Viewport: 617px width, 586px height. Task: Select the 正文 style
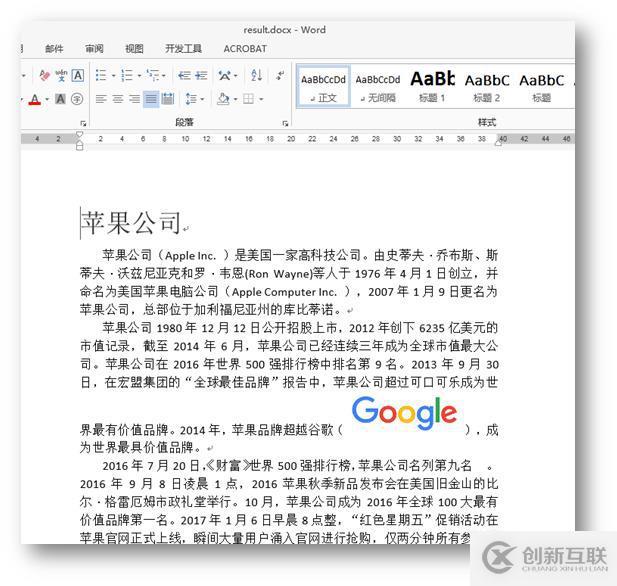(323, 87)
